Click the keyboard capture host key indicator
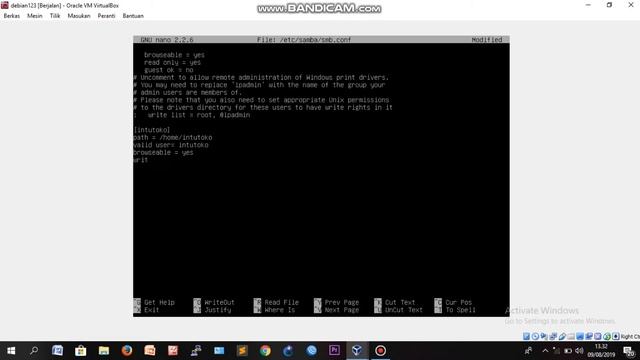Image resolution: width=640 pixels, height=360 pixels. pos(616,336)
